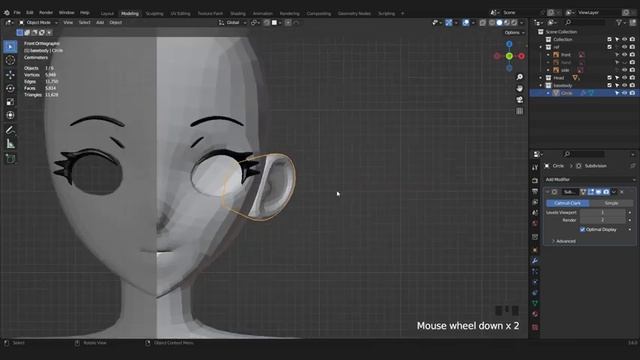Open the Texture properties tab icon
Image resolution: width=640 pixels, height=360 pixels.
click(x=535, y=327)
